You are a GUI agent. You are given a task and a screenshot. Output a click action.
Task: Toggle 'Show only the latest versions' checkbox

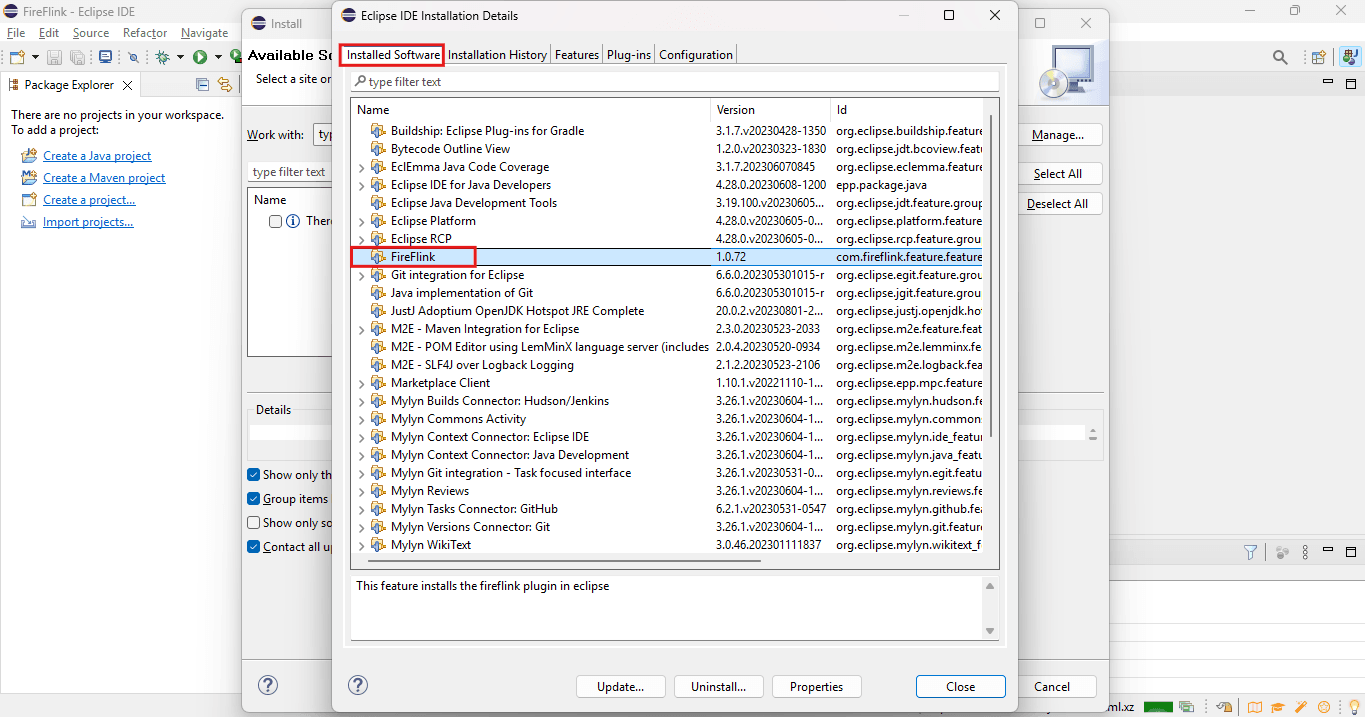(254, 475)
